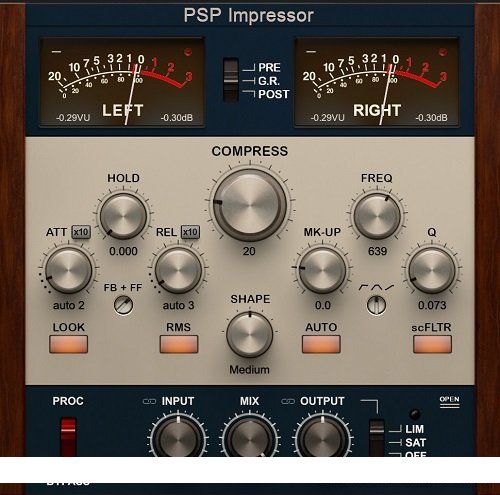This screenshot has width=500, height=495.
Task: Click the COMPRESS knob
Action: click(x=250, y=205)
